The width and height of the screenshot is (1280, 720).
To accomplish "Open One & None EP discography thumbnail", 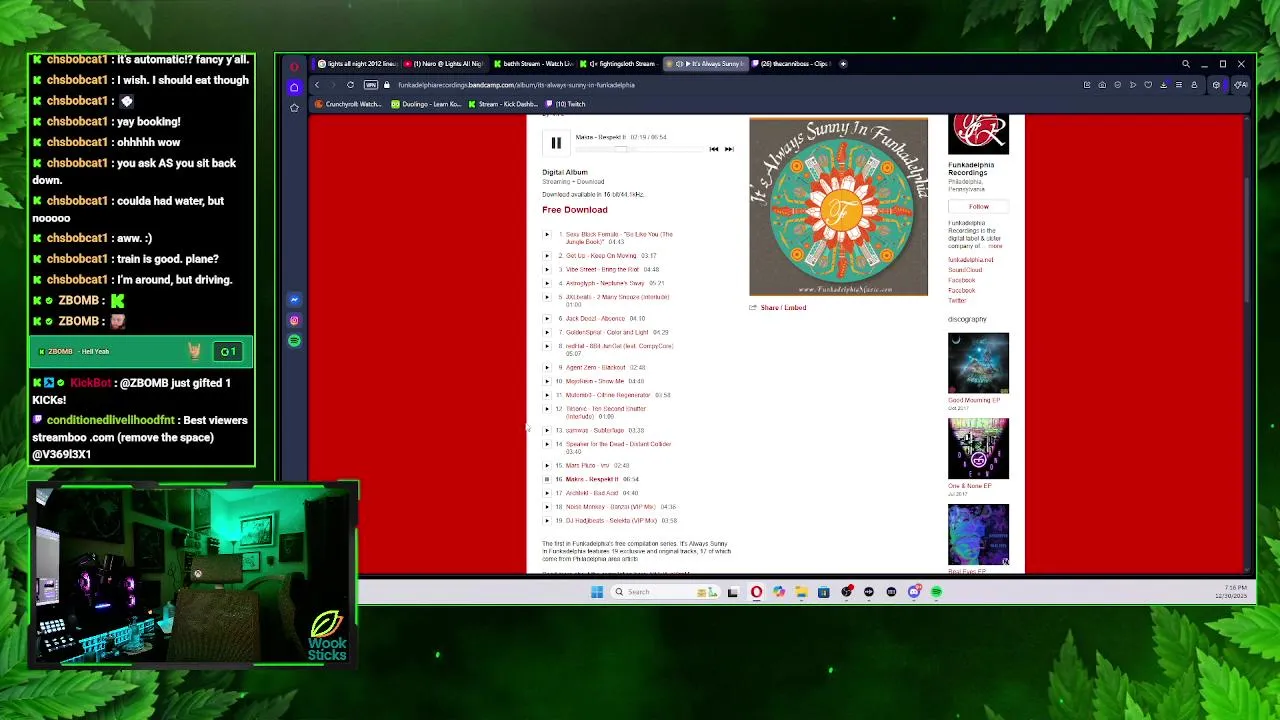I will coord(978,449).
